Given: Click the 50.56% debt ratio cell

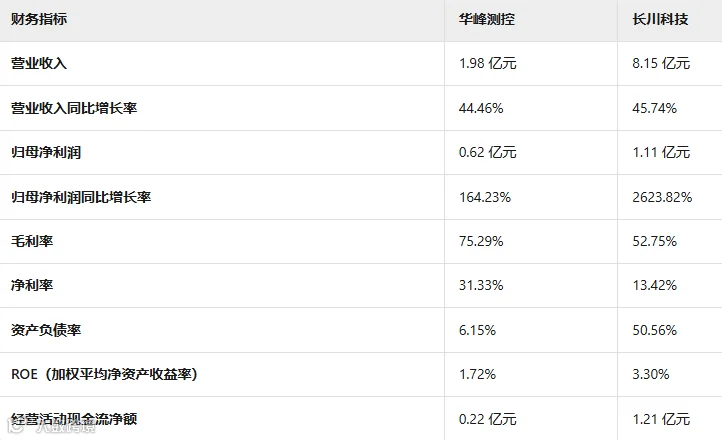Looking at the screenshot, I should tap(655, 330).
